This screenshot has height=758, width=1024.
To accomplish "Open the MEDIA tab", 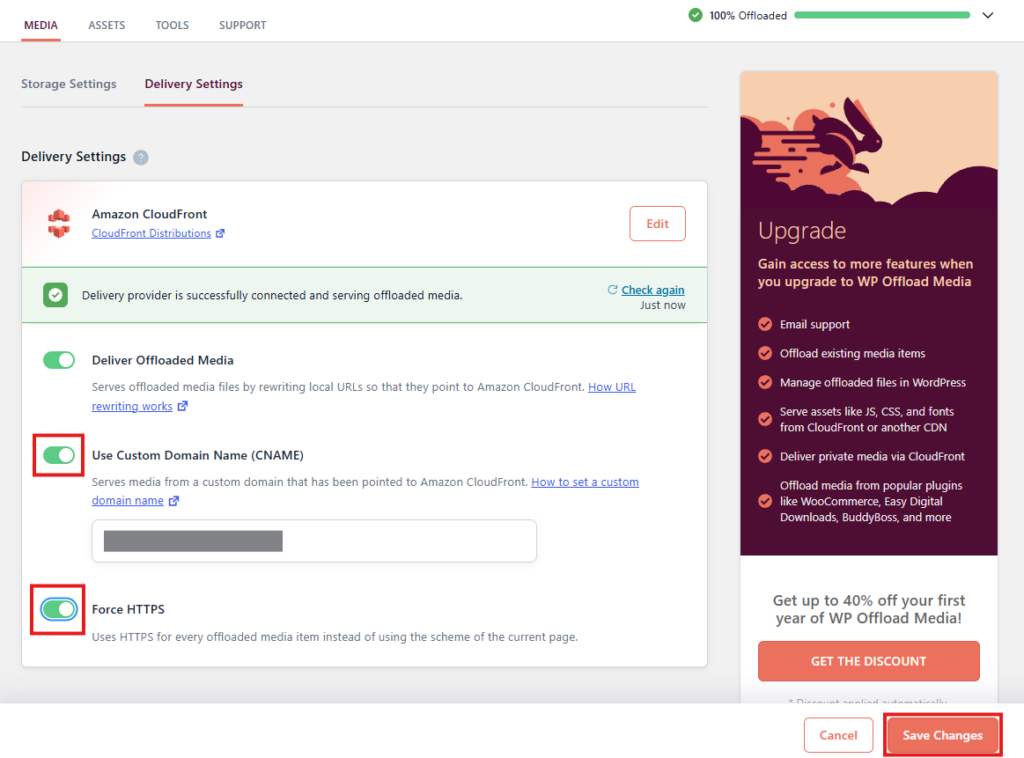I will [x=40, y=25].
